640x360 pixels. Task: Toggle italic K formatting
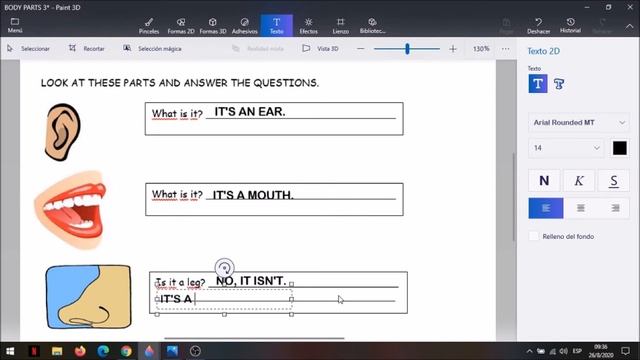tap(579, 181)
